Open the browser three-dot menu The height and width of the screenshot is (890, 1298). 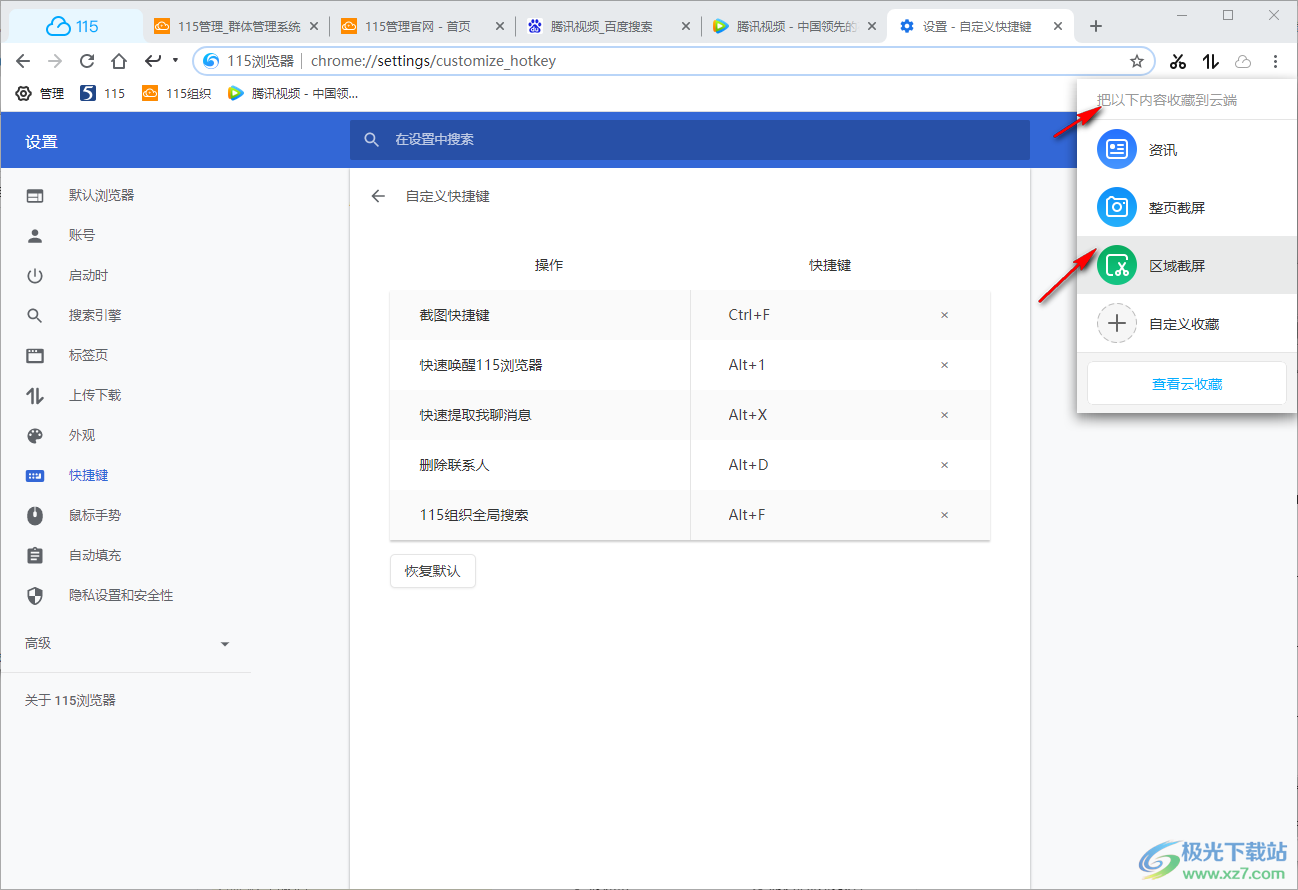click(x=1276, y=61)
